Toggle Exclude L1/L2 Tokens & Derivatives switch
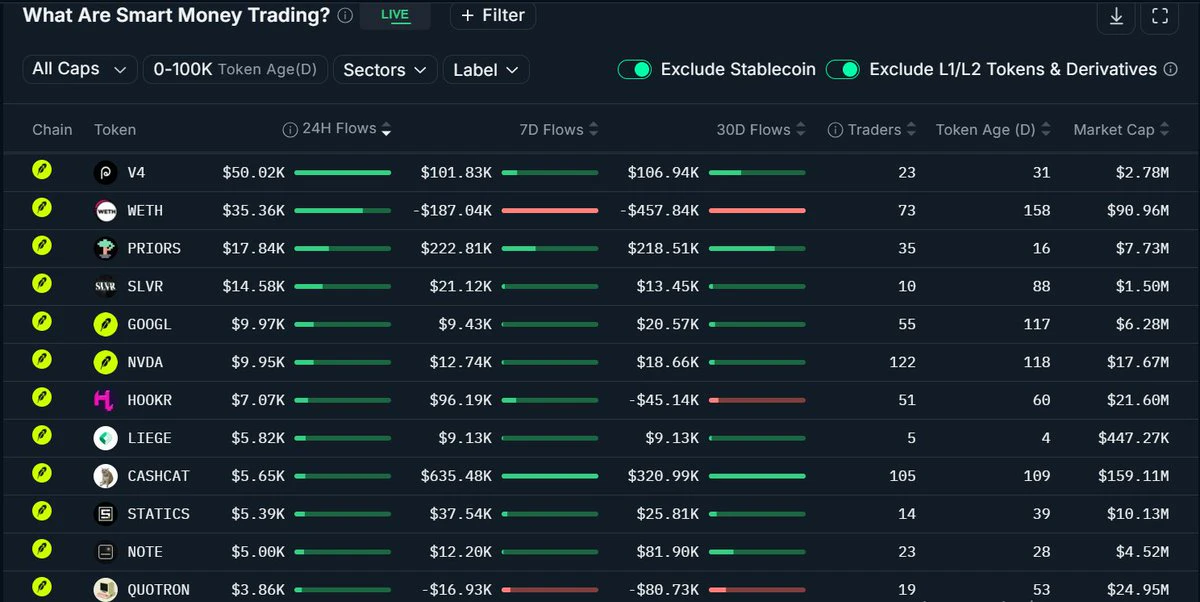 843,69
